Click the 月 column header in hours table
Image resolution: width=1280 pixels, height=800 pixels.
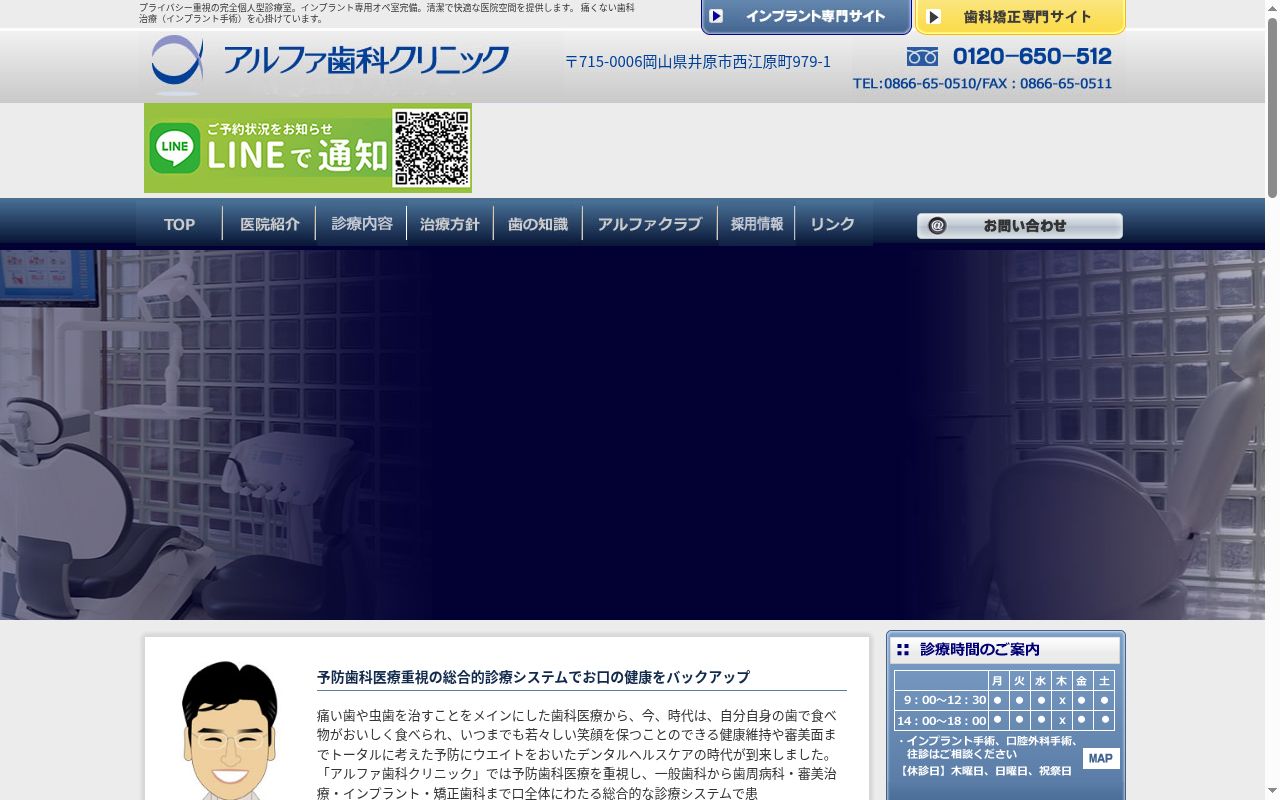997,681
